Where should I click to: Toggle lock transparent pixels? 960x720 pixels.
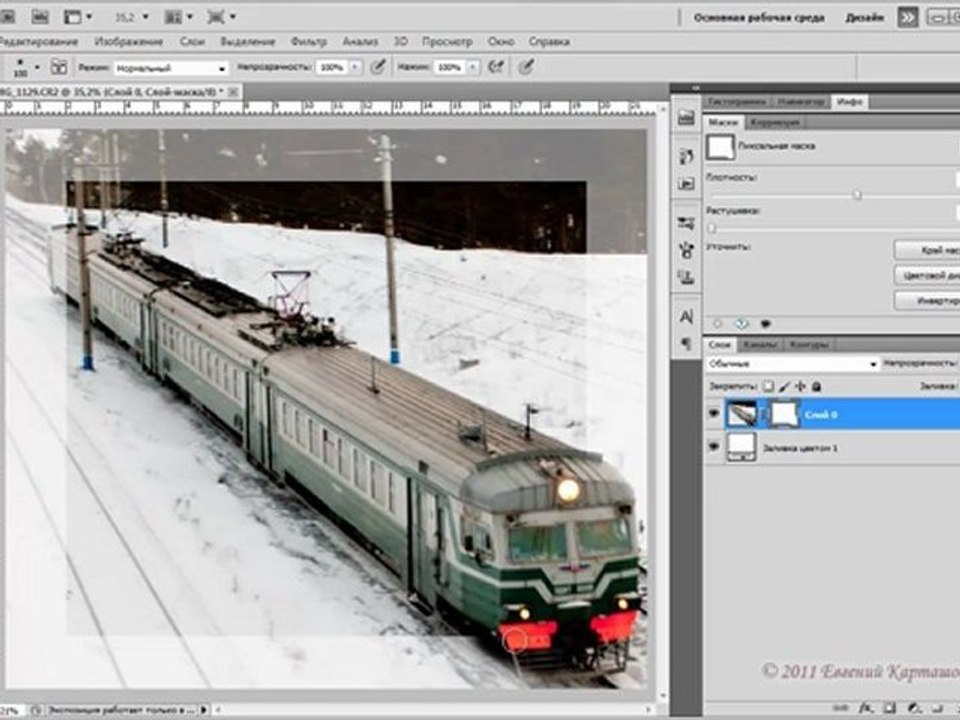click(x=768, y=386)
